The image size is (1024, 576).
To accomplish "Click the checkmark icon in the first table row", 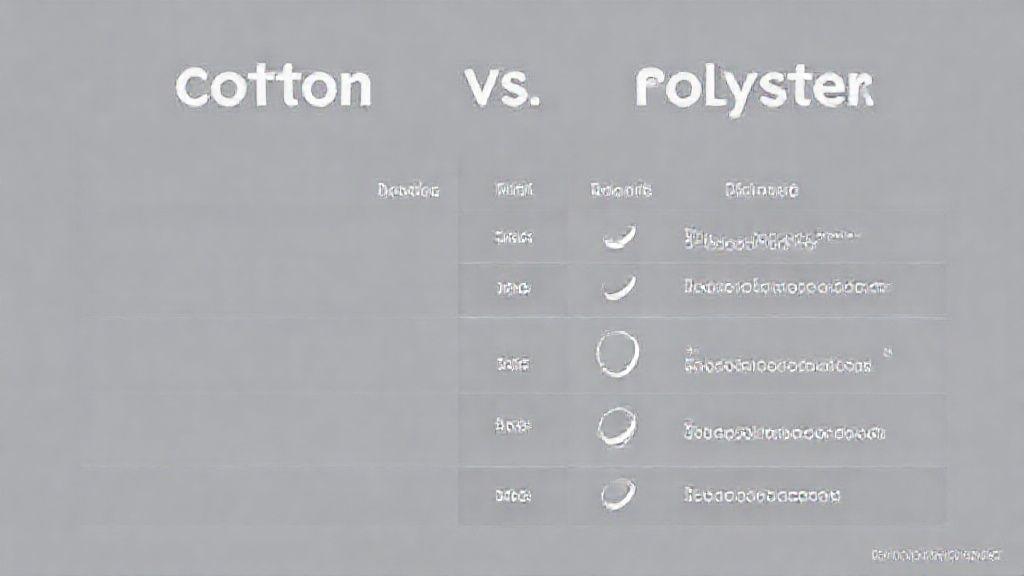I will (619, 237).
